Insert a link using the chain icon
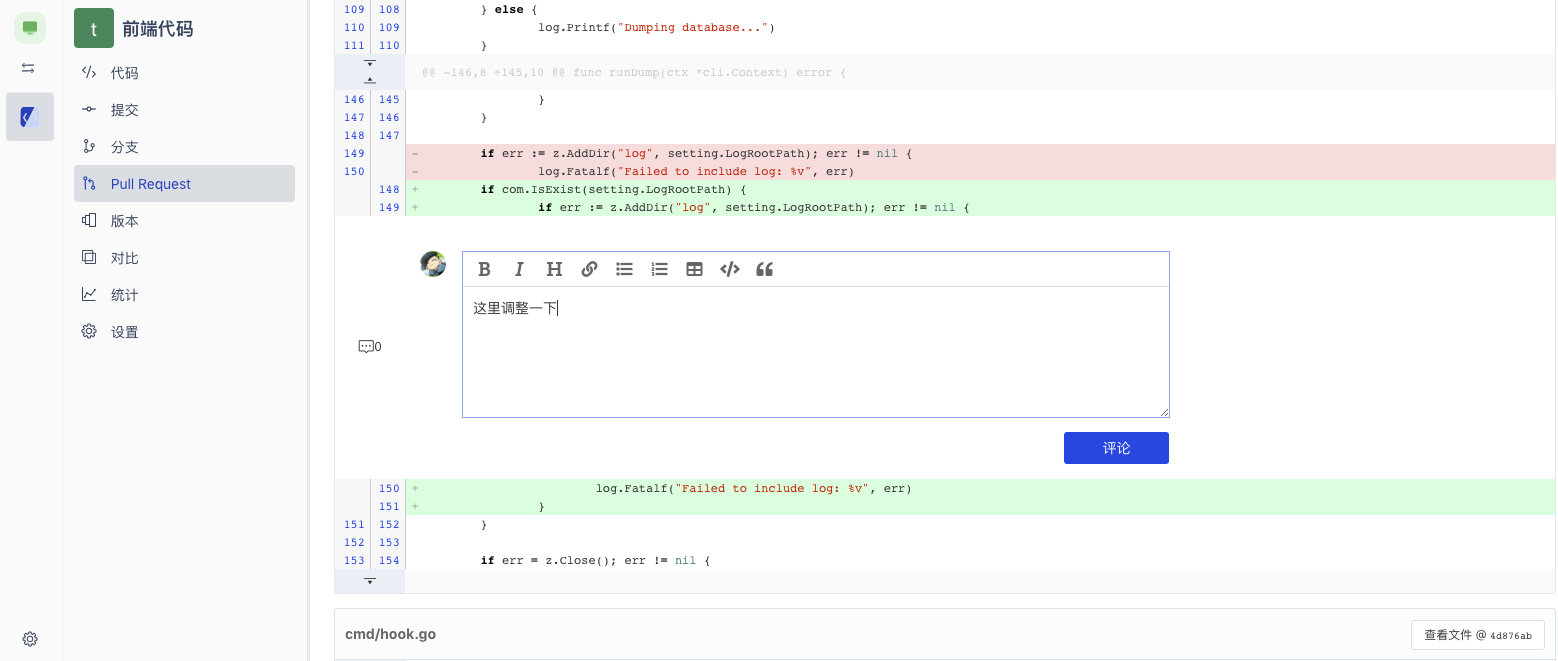Screen dimensions: 1558x661 (x=589, y=269)
